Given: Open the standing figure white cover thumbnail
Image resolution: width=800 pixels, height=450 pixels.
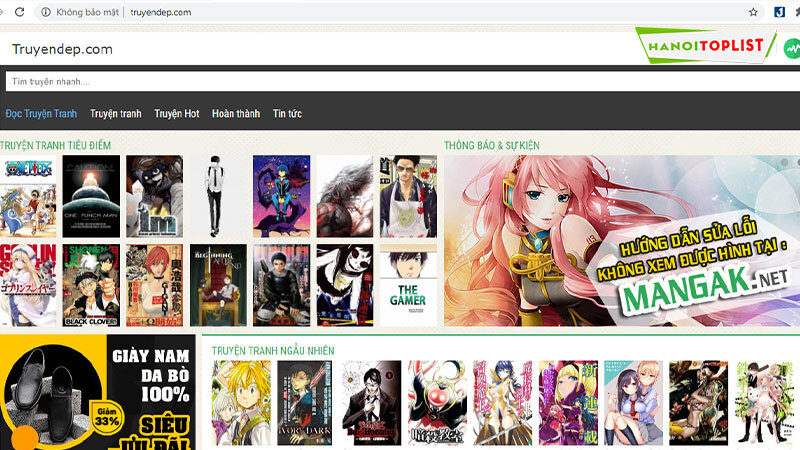Looking at the screenshot, I should (x=218, y=196).
